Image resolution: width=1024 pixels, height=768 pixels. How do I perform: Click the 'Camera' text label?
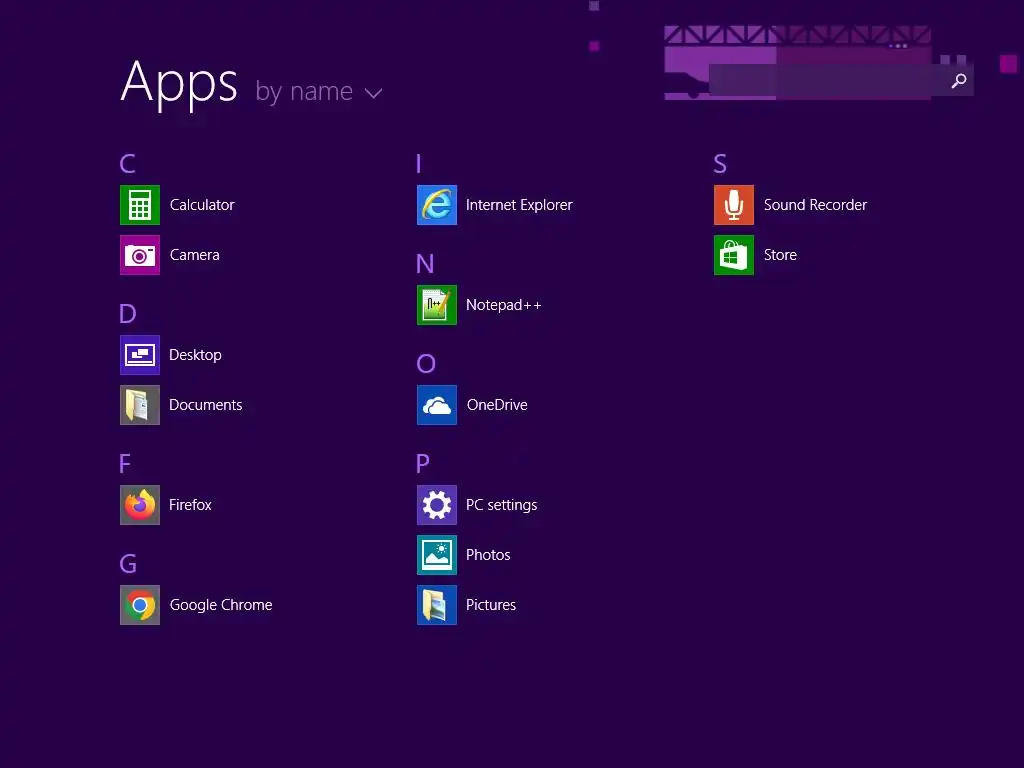pos(195,255)
